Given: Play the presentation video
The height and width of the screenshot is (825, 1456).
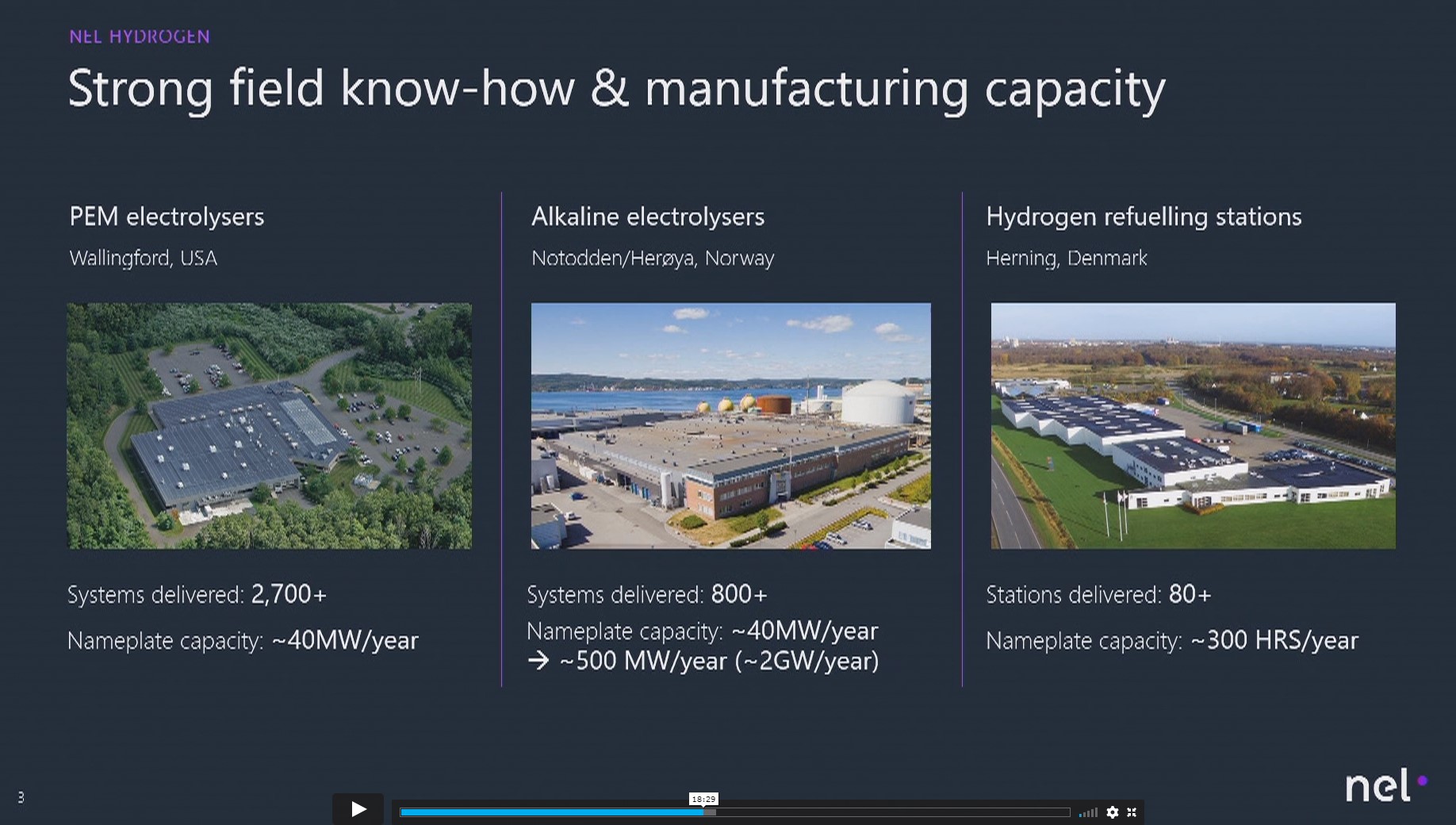Looking at the screenshot, I should (x=358, y=809).
